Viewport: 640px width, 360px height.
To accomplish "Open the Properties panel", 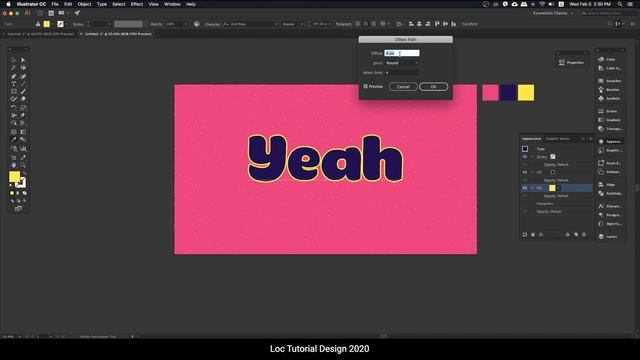I will [x=571, y=62].
